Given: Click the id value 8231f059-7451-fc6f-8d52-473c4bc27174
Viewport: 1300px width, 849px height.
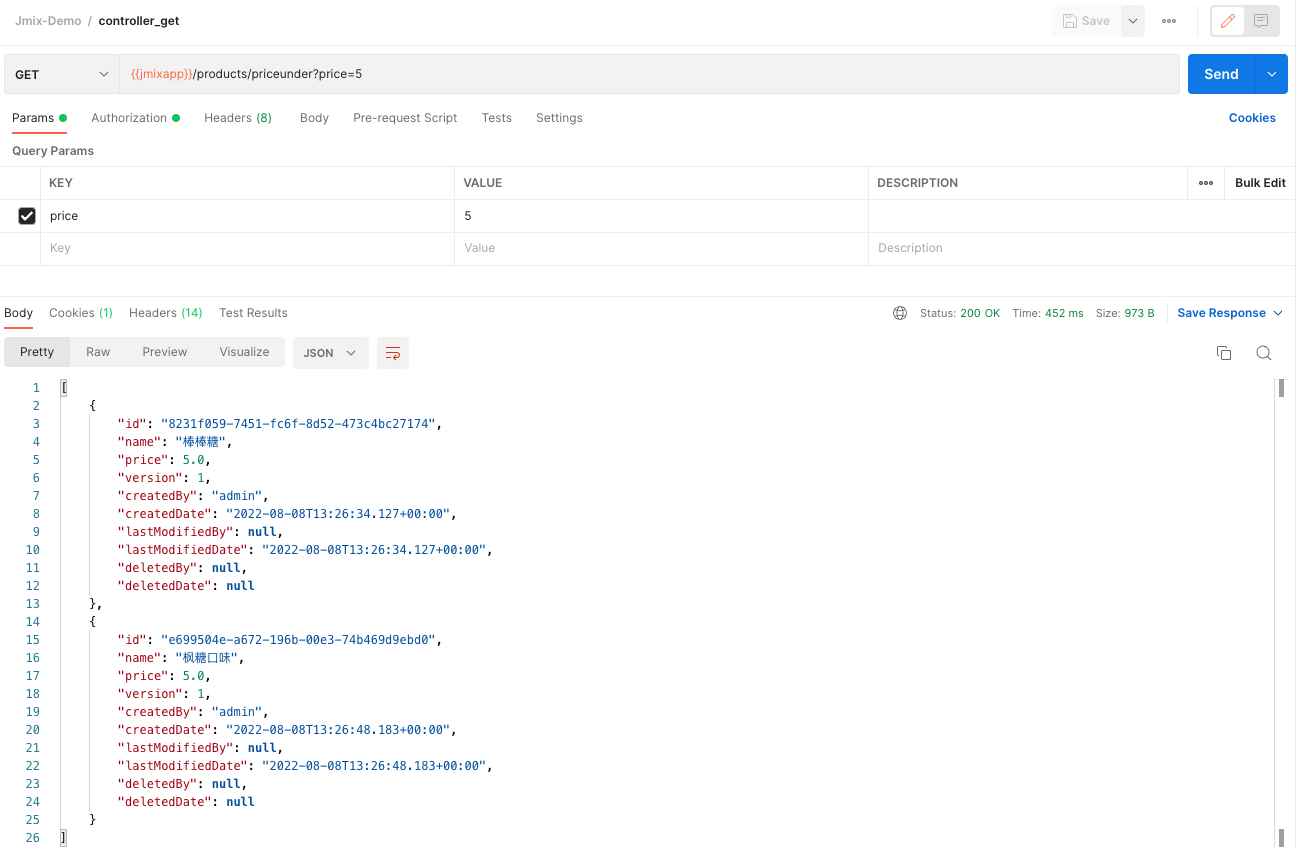Looking at the screenshot, I should tap(297, 424).
